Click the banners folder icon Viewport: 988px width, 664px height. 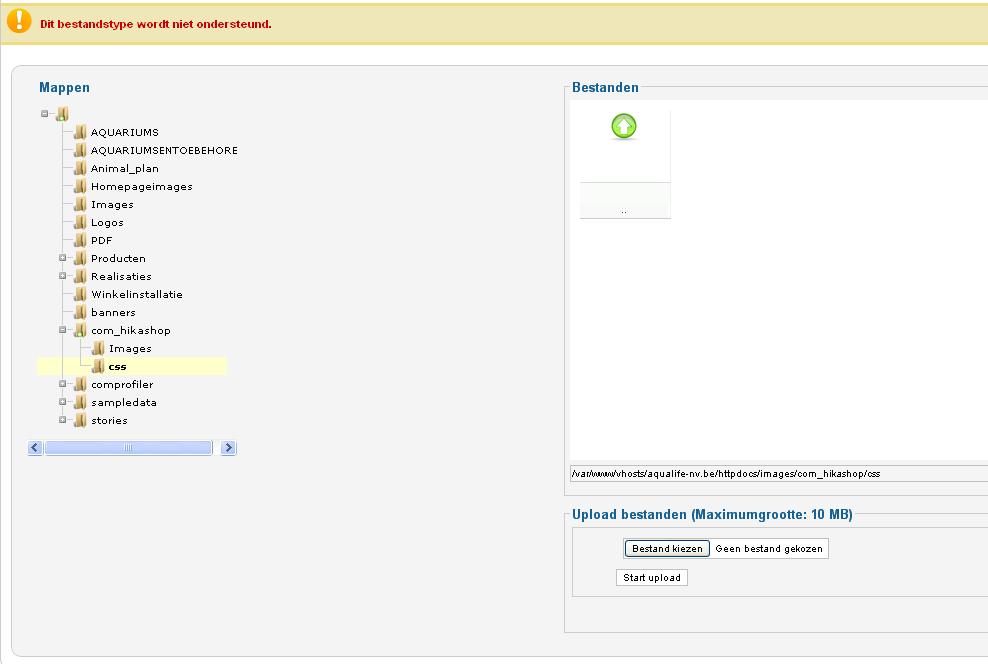(x=80, y=312)
